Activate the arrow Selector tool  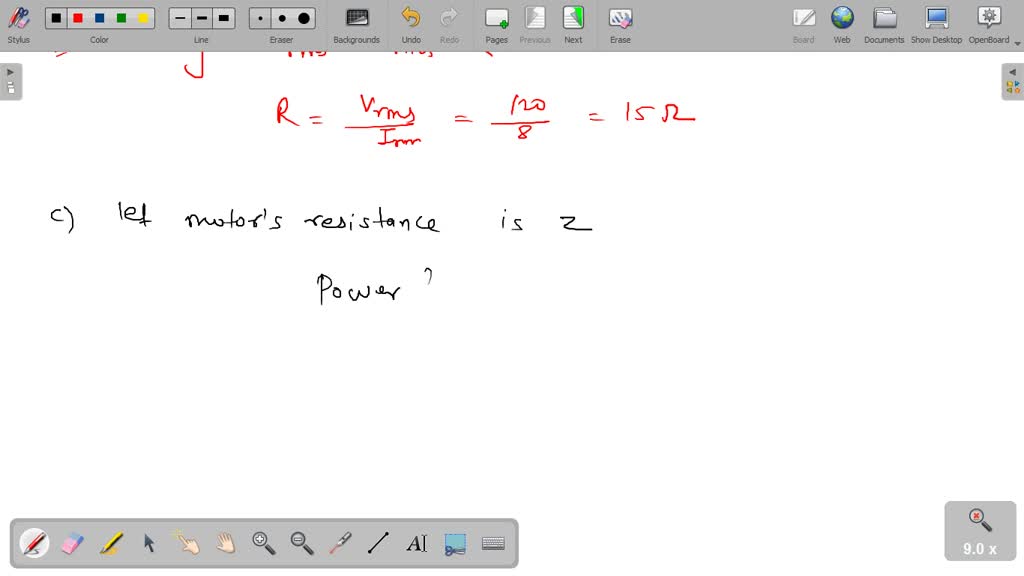pos(149,543)
